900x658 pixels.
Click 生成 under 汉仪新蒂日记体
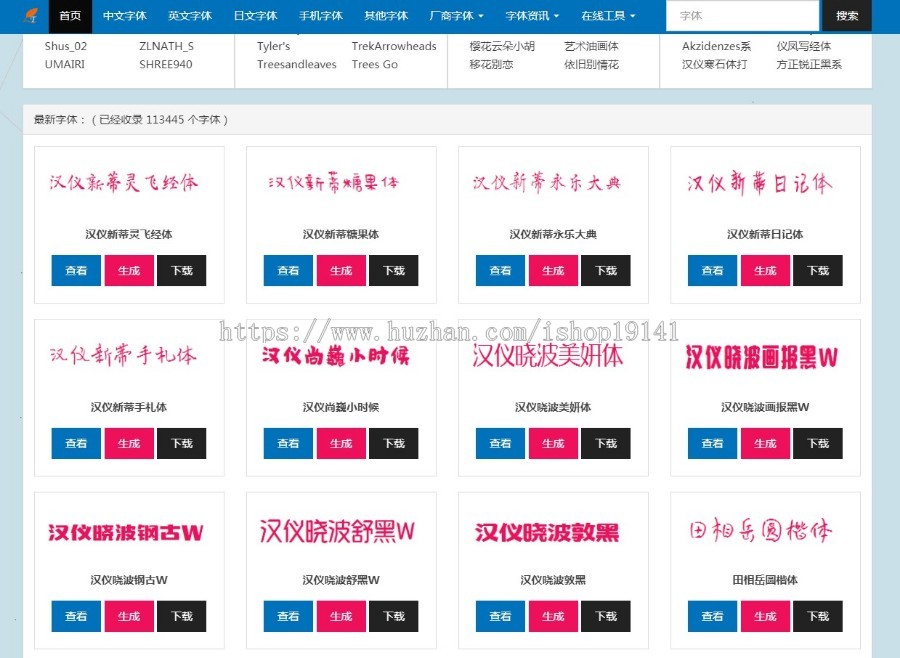[x=765, y=270]
